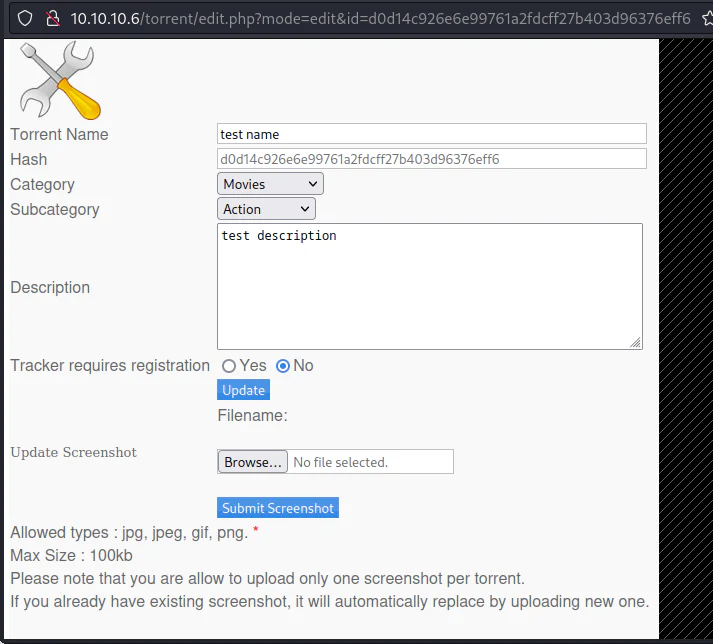The width and height of the screenshot is (713, 644).
Task: Click the 'Update Screenshot' label
Action: click(x=74, y=452)
